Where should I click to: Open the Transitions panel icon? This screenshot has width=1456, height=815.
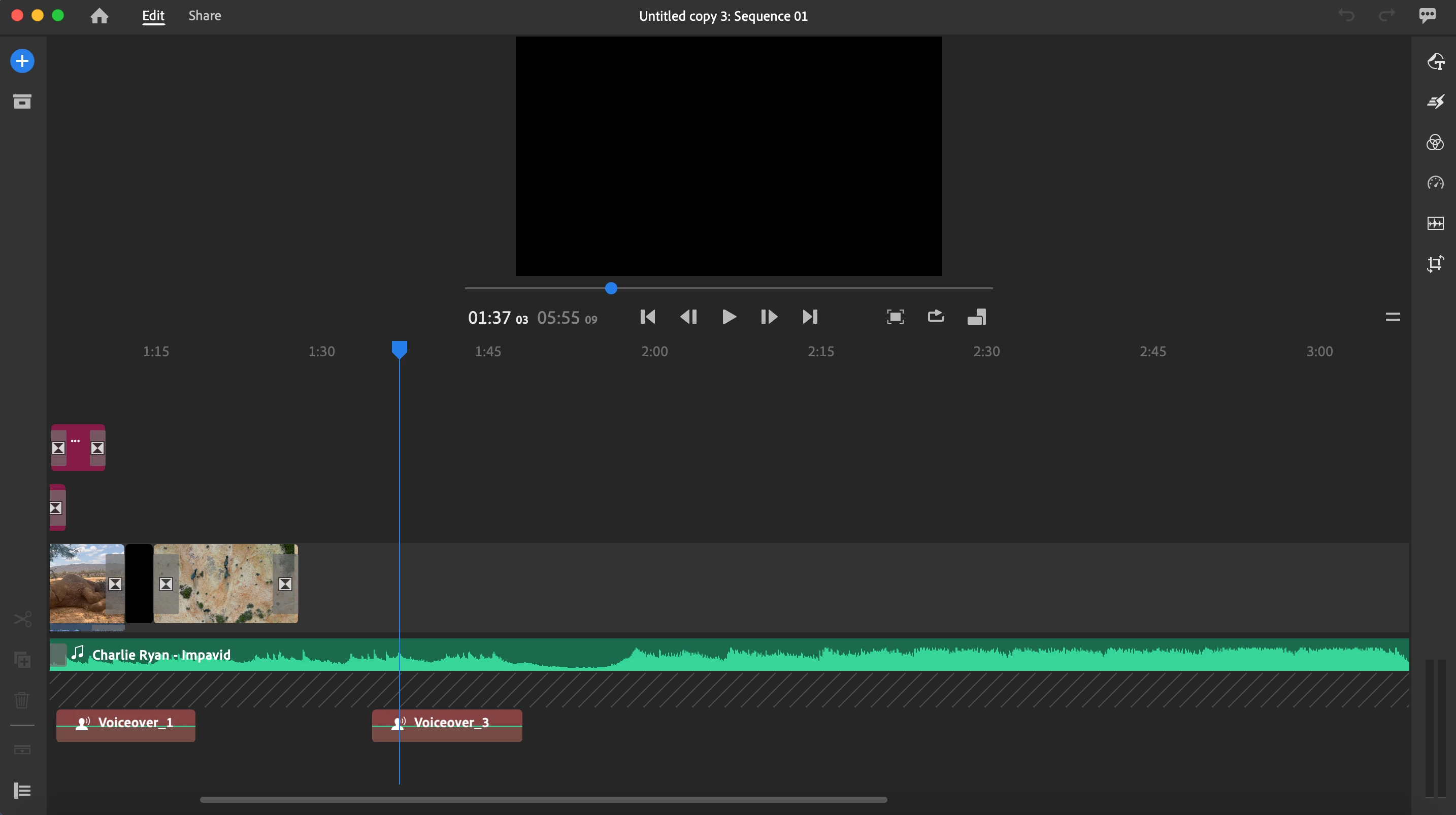(1435, 101)
